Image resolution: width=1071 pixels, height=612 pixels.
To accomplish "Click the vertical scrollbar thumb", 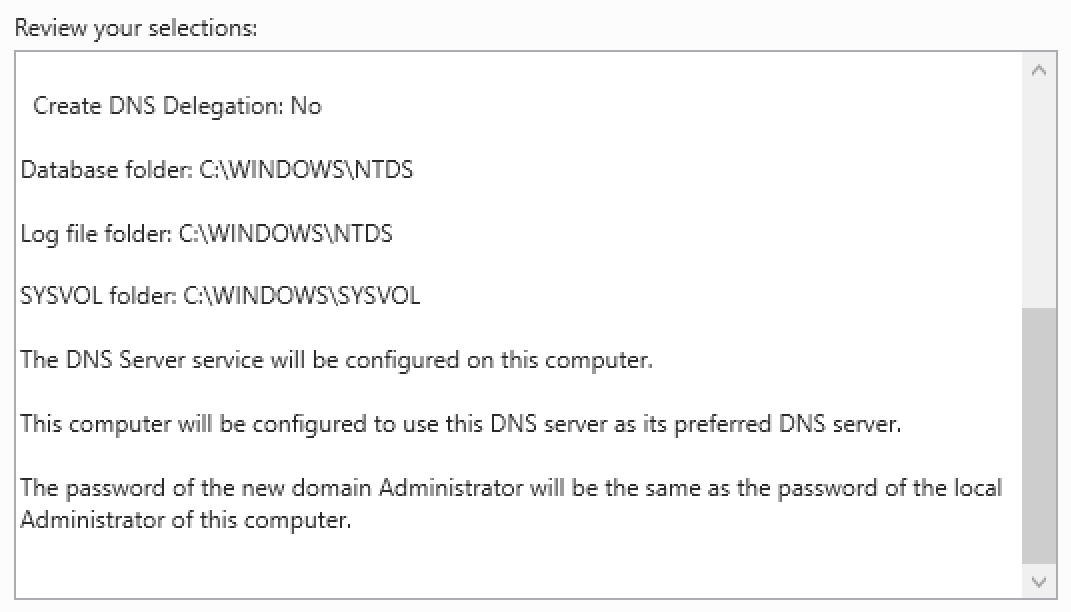I will [1039, 435].
